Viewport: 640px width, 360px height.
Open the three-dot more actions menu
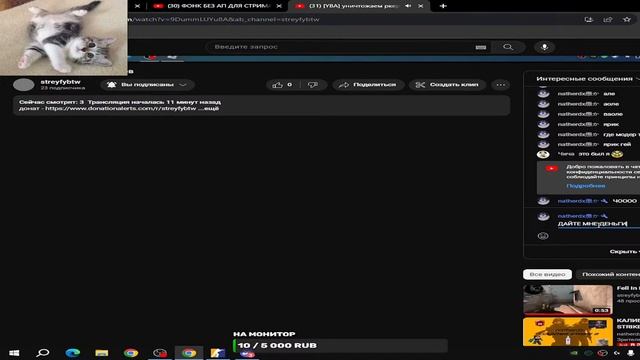click(x=501, y=84)
